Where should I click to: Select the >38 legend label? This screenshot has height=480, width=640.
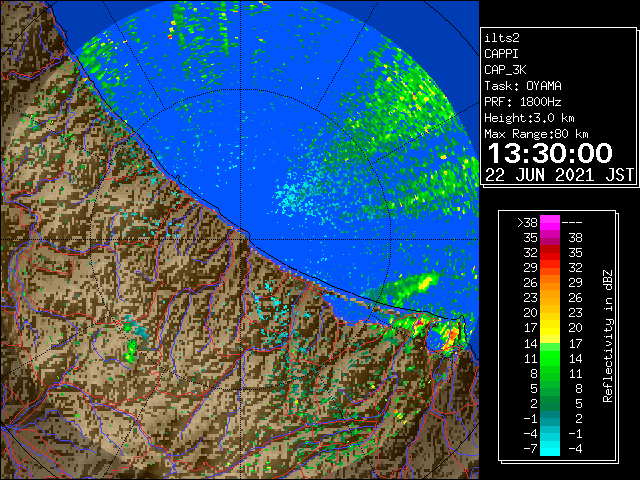click(x=527, y=223)
